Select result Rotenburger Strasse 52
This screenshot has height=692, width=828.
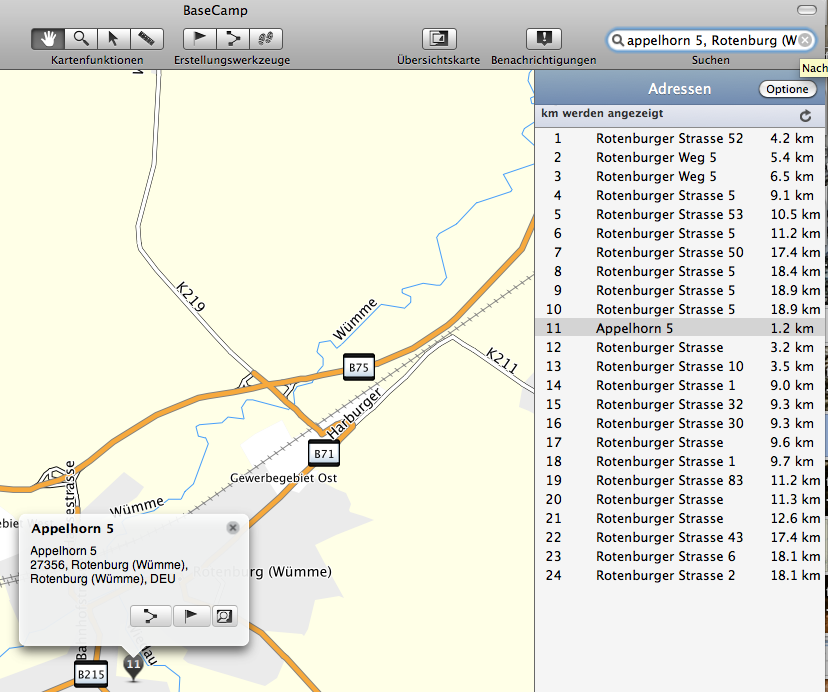point(680,138)
